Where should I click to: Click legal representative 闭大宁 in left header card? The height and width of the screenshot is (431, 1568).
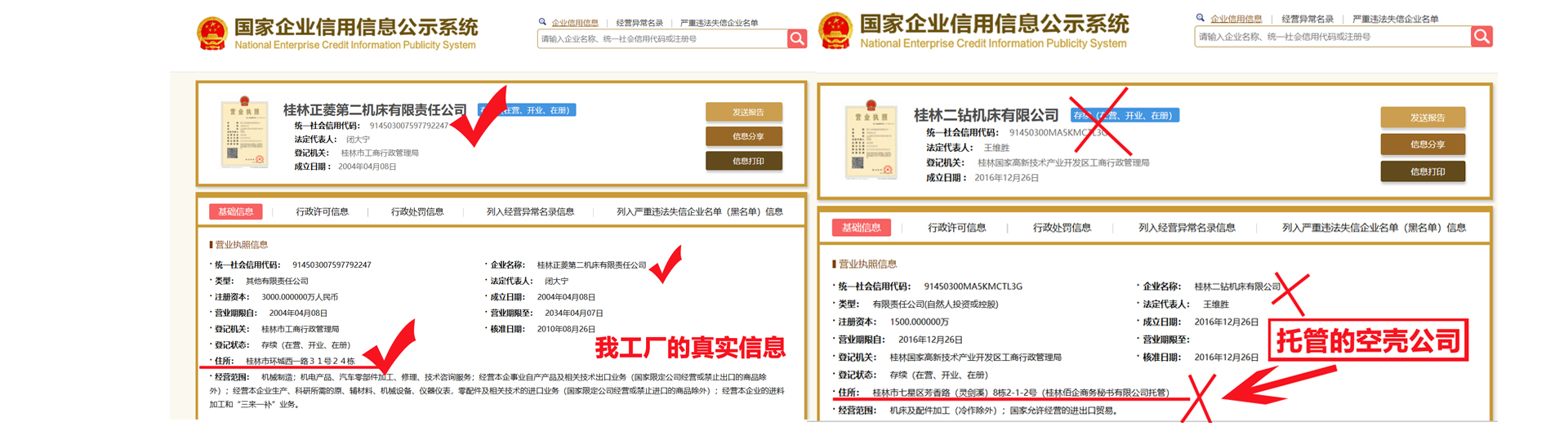click(359, 140)
